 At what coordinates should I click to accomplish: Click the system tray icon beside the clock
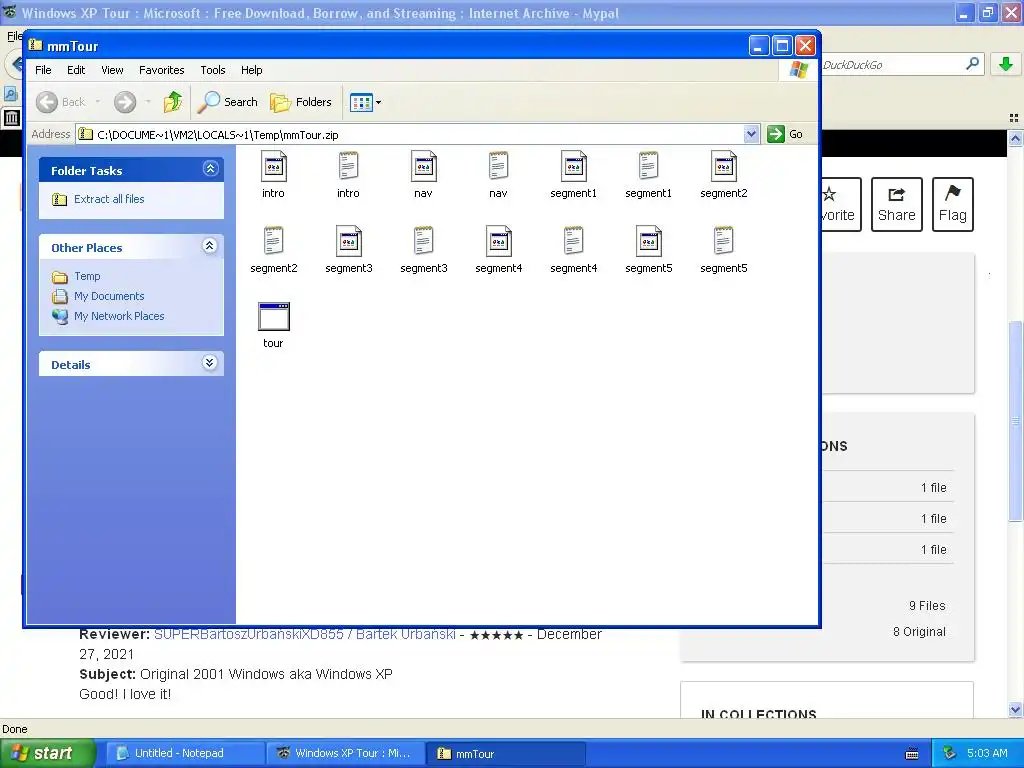[950, 753]
